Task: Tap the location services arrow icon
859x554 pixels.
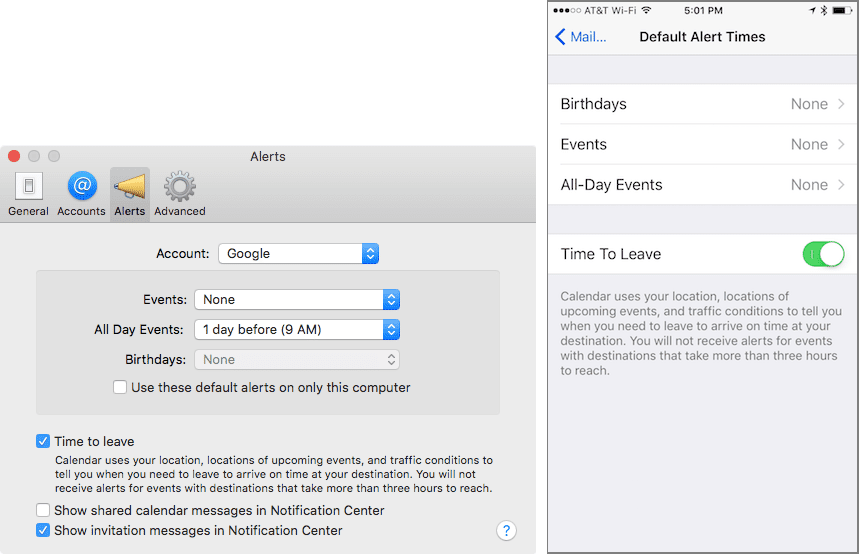Action: point(813,10)
